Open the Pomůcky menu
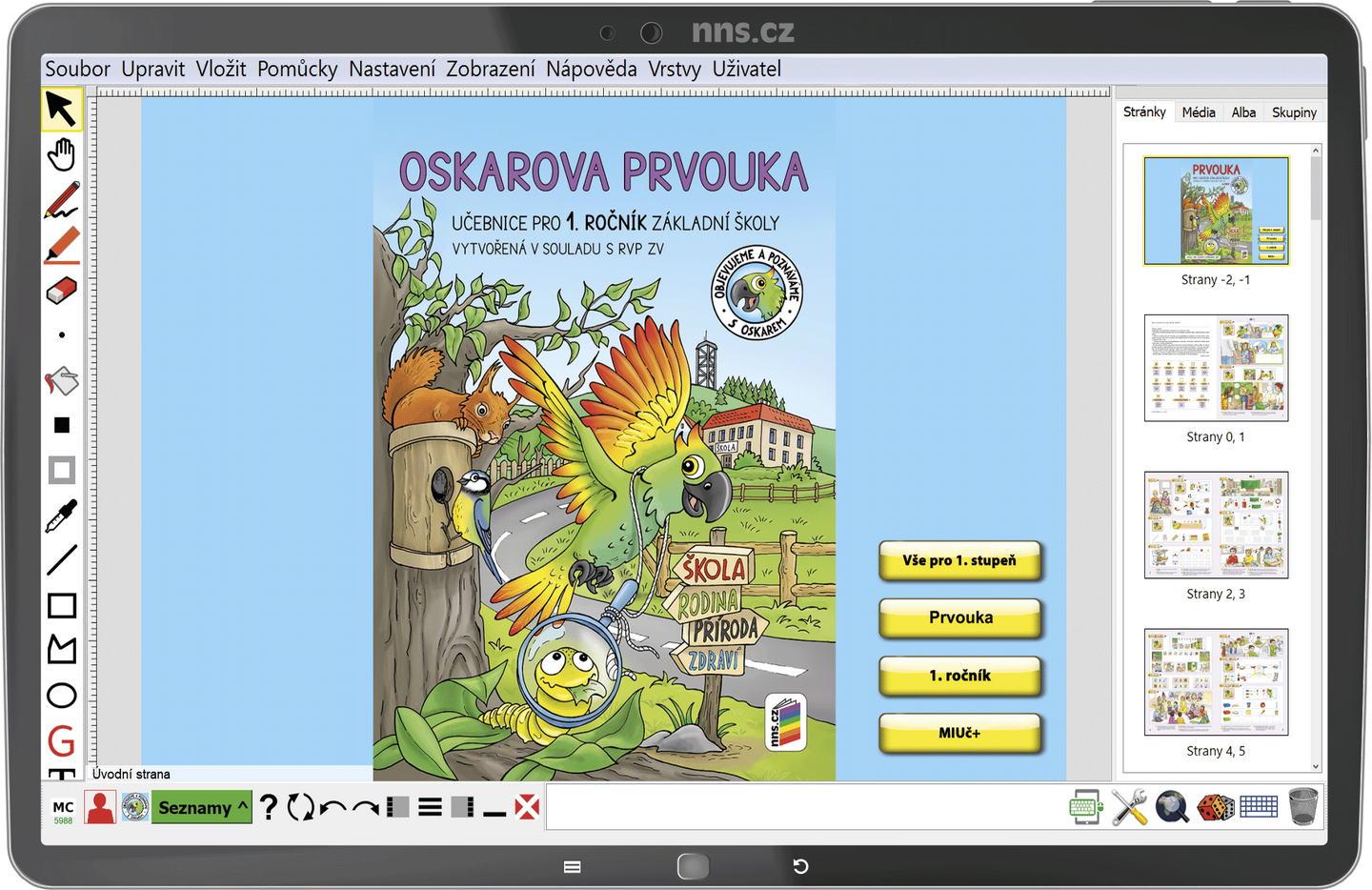The image size is (1372, 890). coord(297,69)
